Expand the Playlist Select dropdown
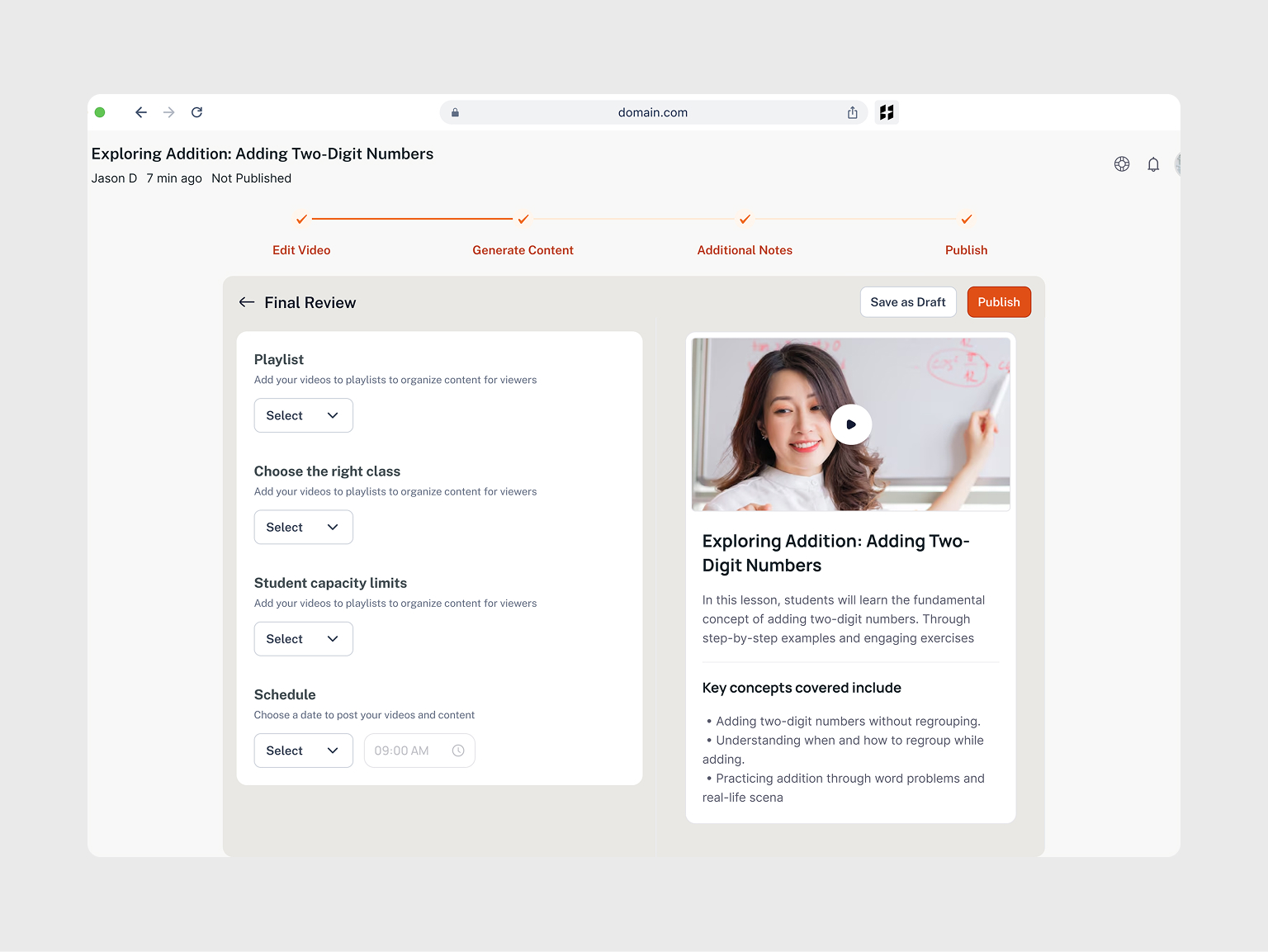The image size is (1268, 952). coord(303,415)
